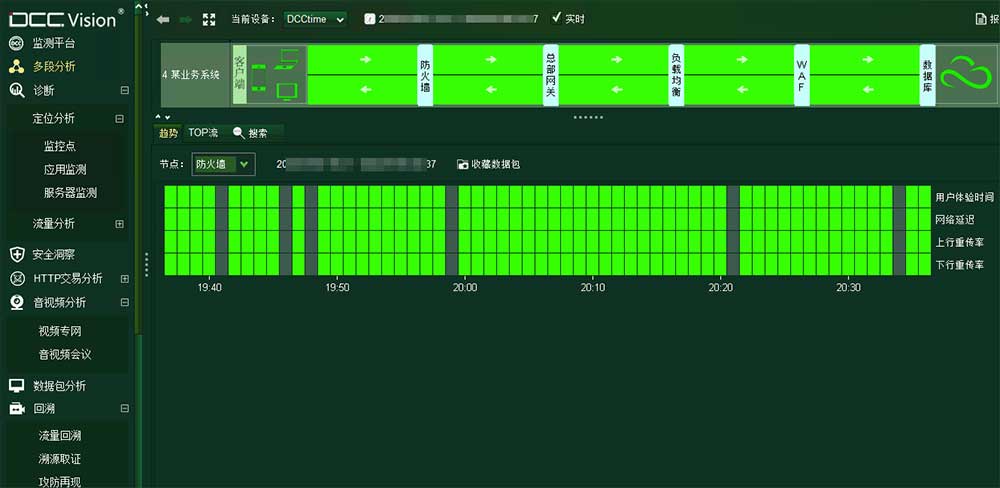Viewport: 1000px width, 488px height.
Task: Click the 回溯 camera icon
Action: tap(17, 408)
